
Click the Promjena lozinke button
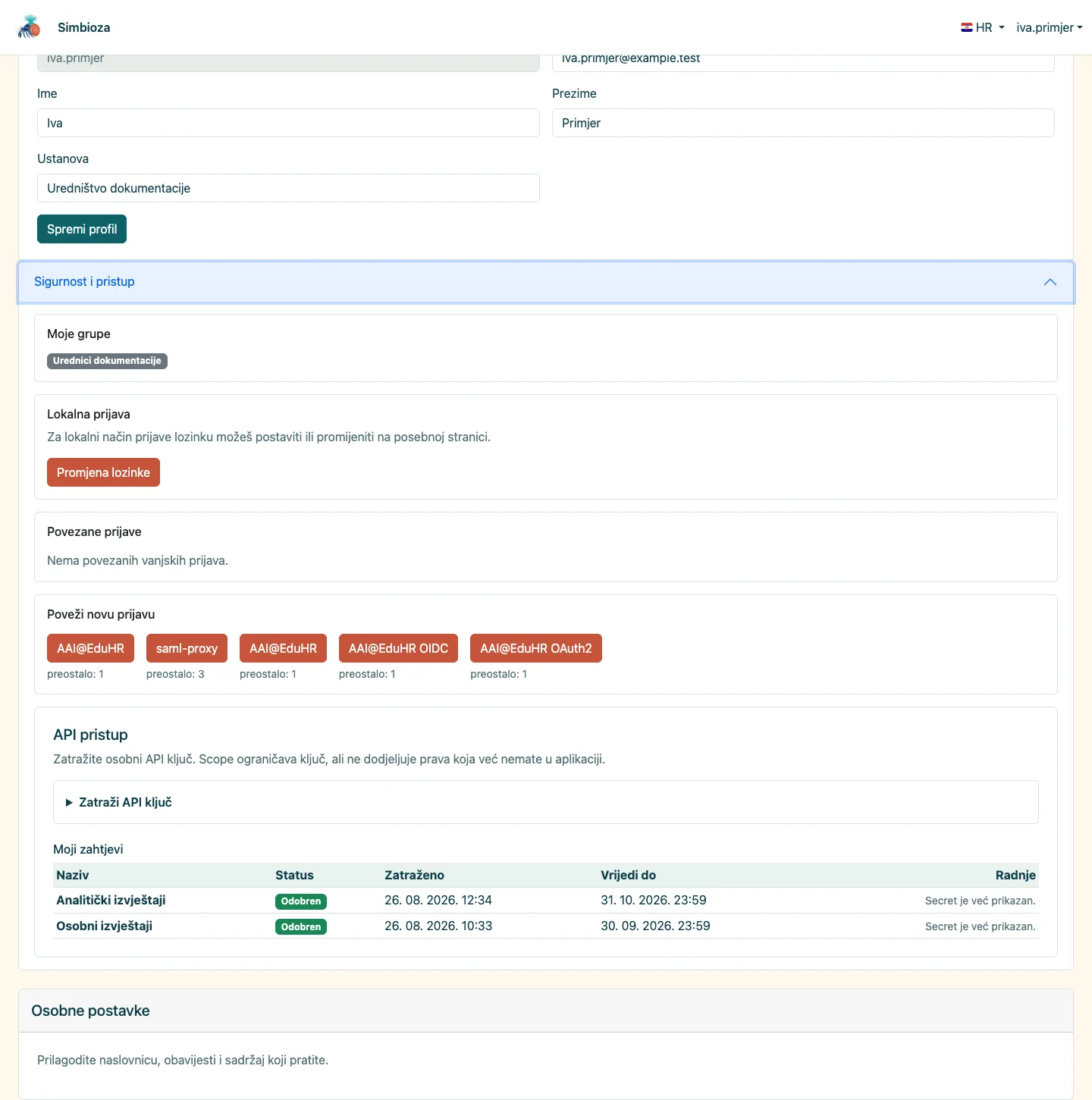click(x=103, y=472)
